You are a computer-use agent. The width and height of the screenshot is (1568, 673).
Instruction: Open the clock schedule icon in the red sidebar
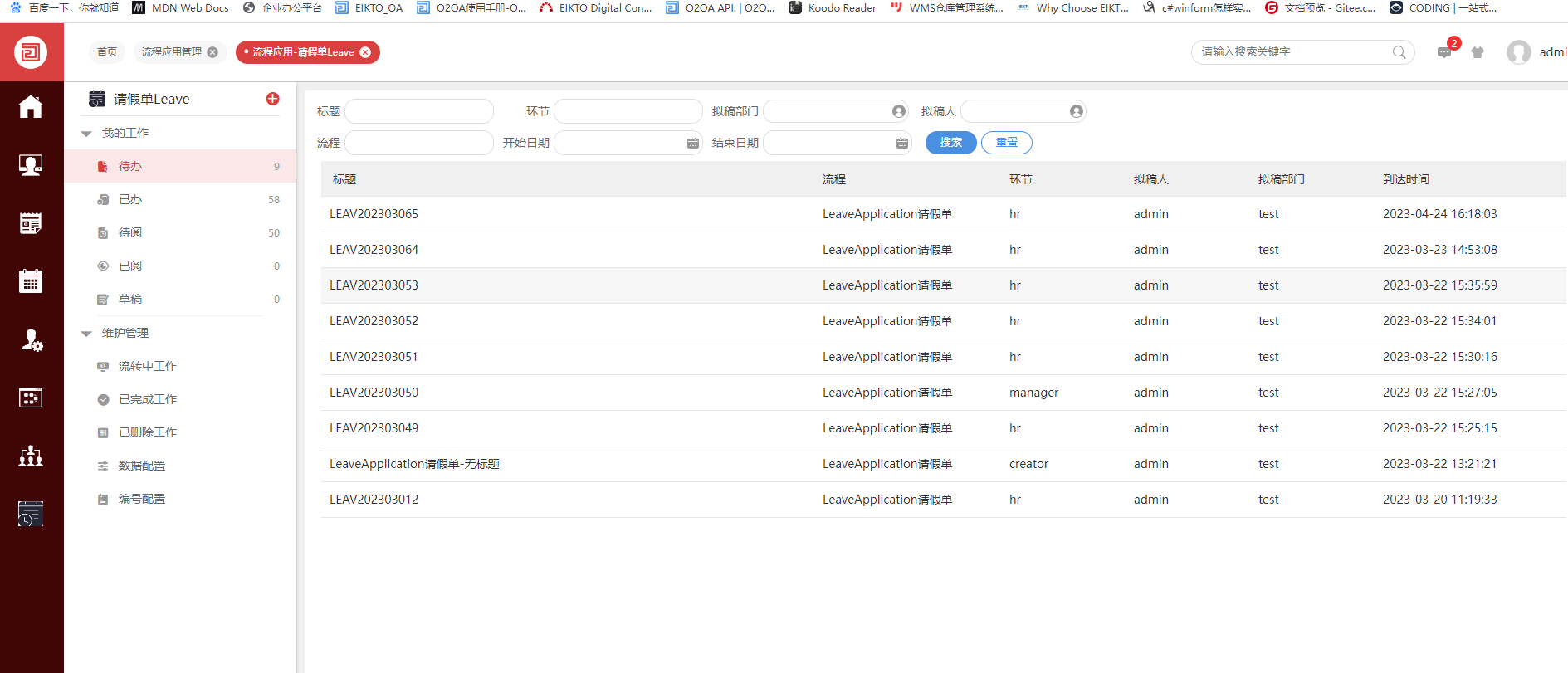31,515
